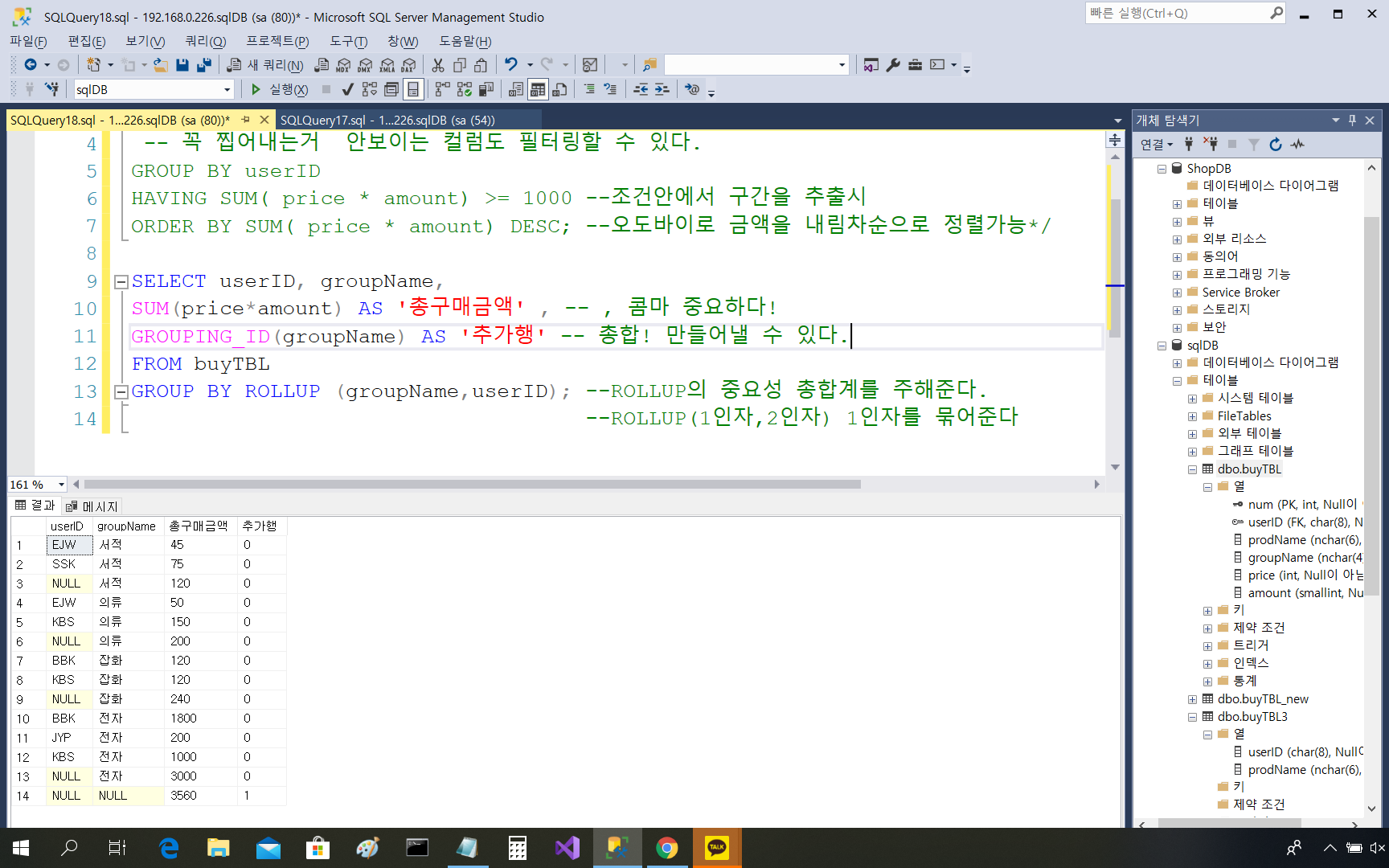Expand the Service Broker node
The image size is (1389, 868).
pos(1177,293)
